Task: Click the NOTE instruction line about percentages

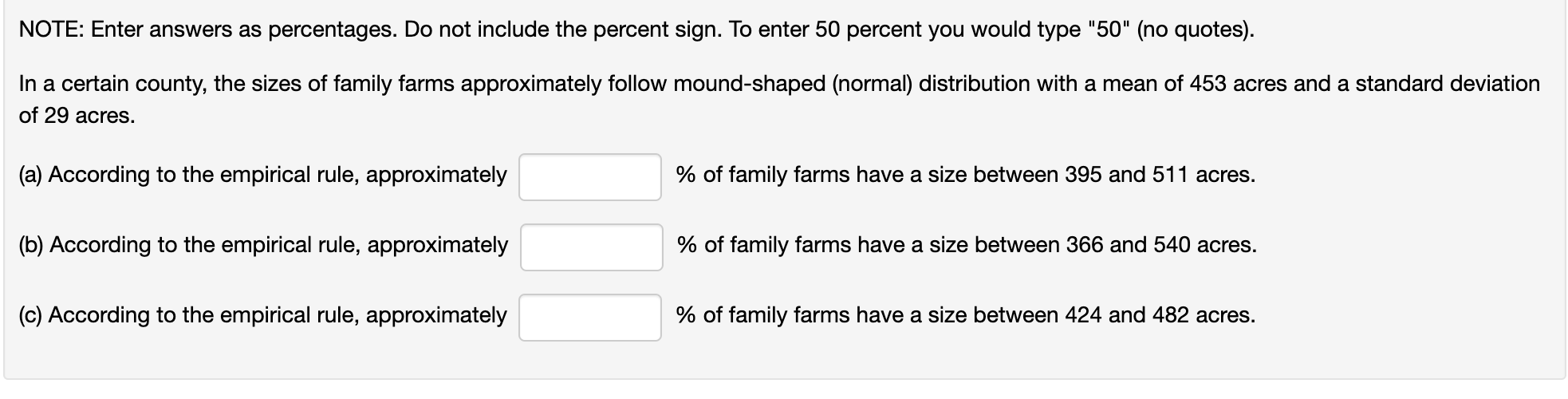Action: [636, 30]
